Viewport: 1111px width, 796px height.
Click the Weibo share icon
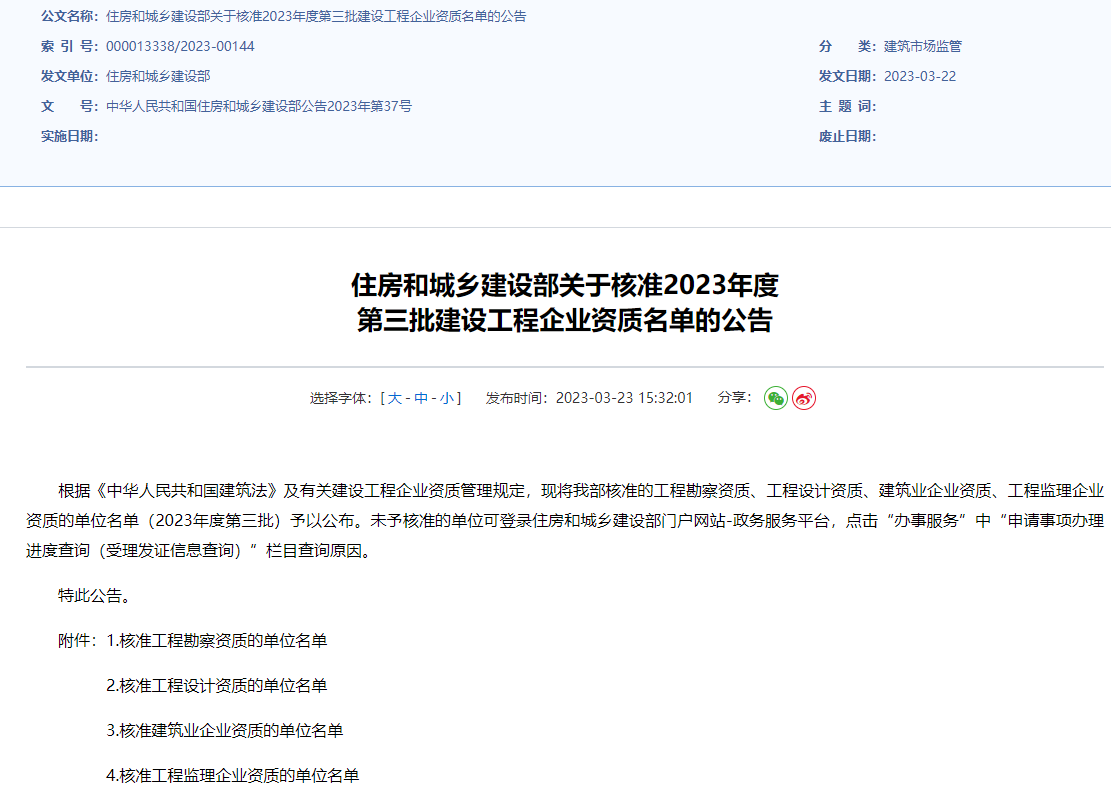coord(803,397)
